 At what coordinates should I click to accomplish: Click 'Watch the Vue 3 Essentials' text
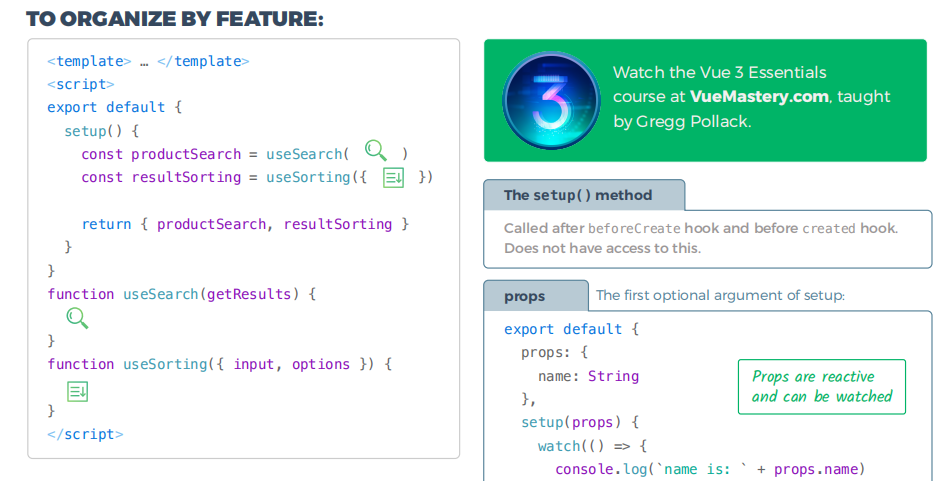[x=720, y=73]
